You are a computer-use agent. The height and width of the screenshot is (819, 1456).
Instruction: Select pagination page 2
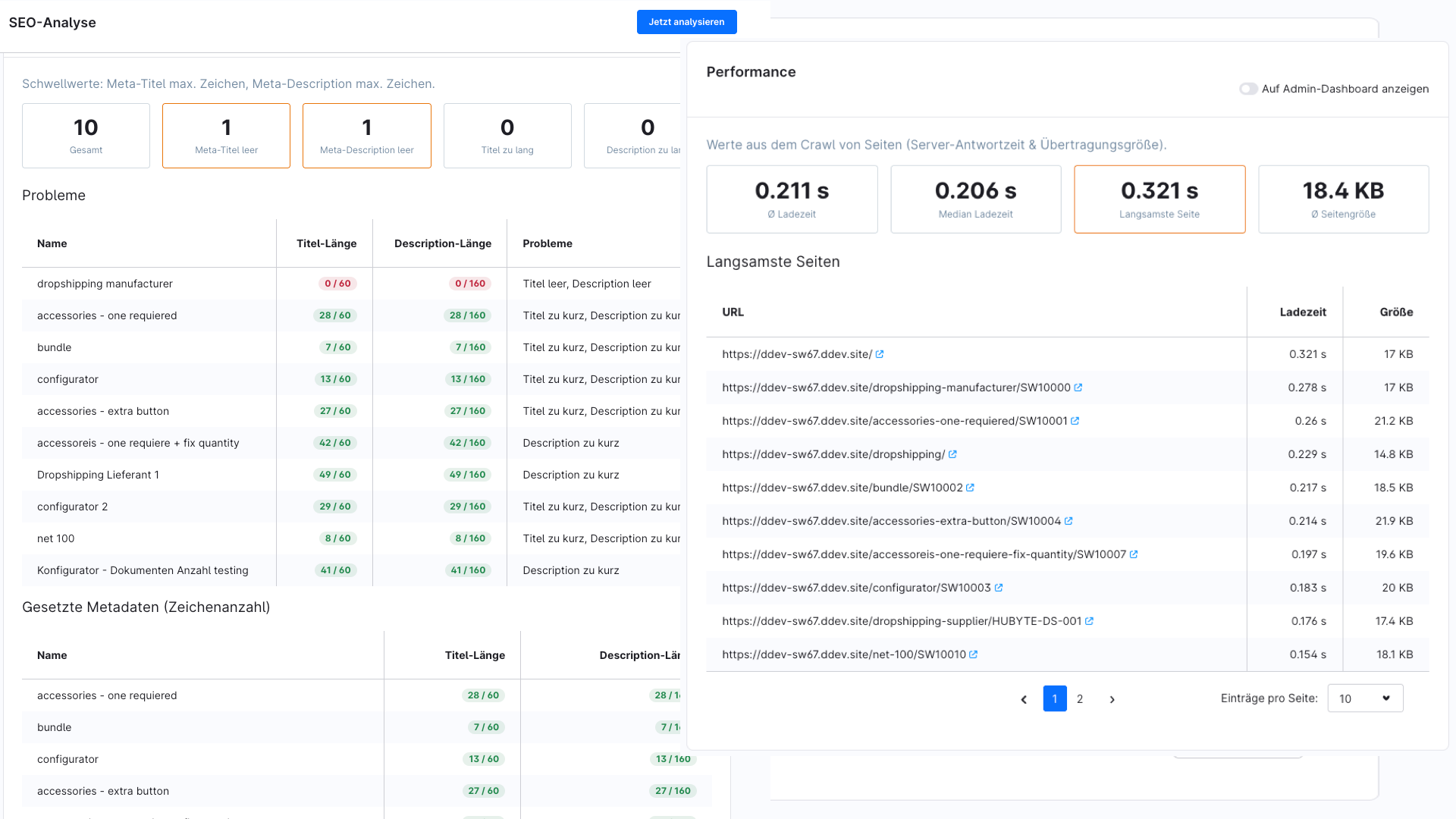click(1080, 699)
